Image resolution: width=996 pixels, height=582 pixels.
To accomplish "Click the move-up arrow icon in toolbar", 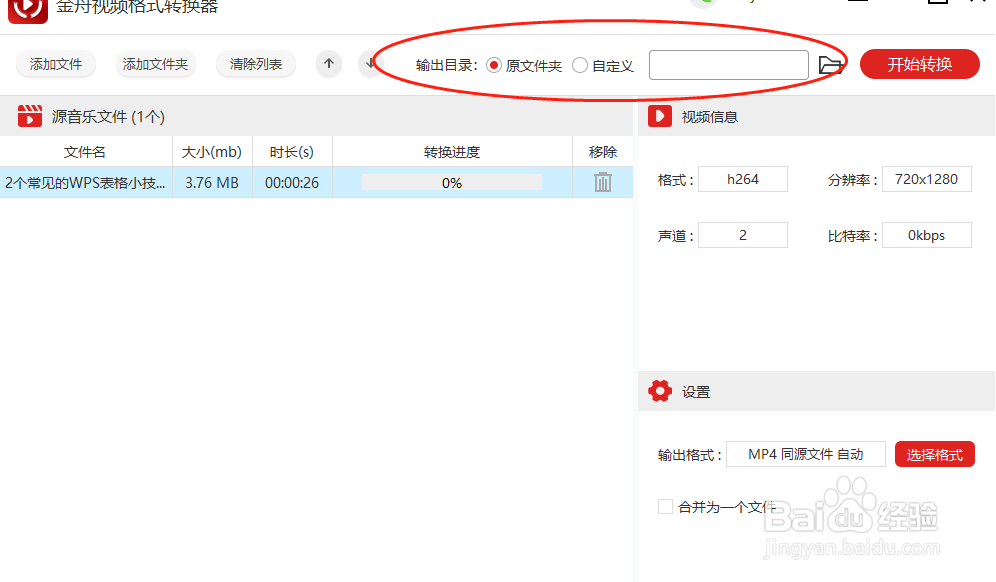I will 328,63.
